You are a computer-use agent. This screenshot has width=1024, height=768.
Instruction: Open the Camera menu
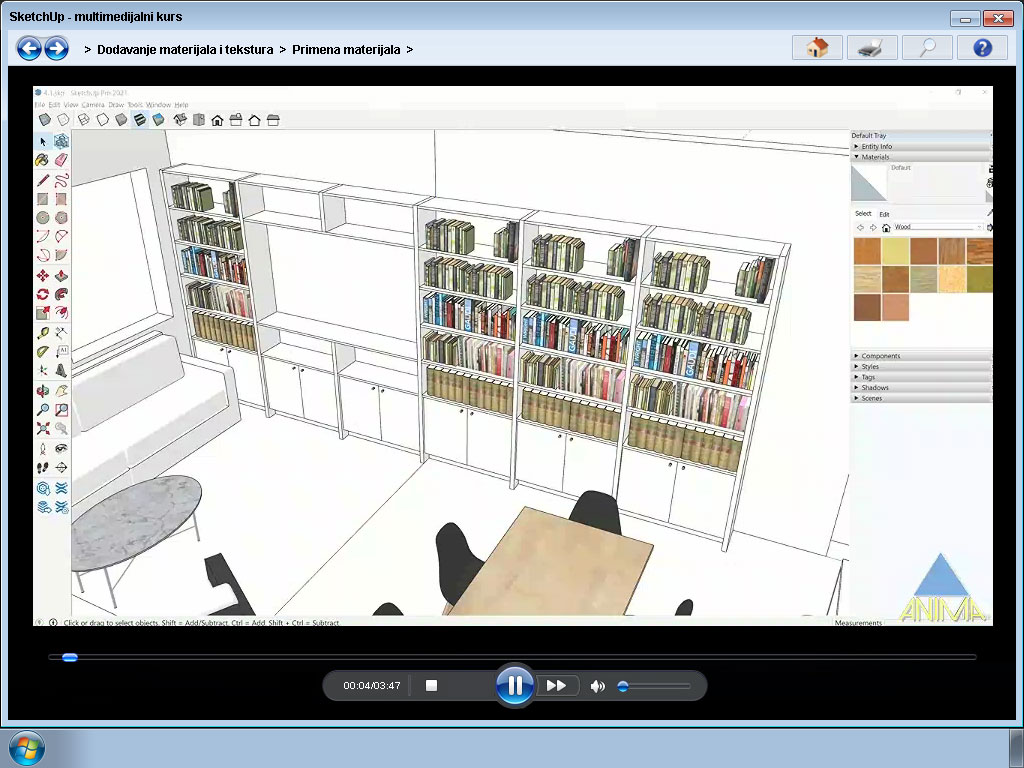pos(92,105)
